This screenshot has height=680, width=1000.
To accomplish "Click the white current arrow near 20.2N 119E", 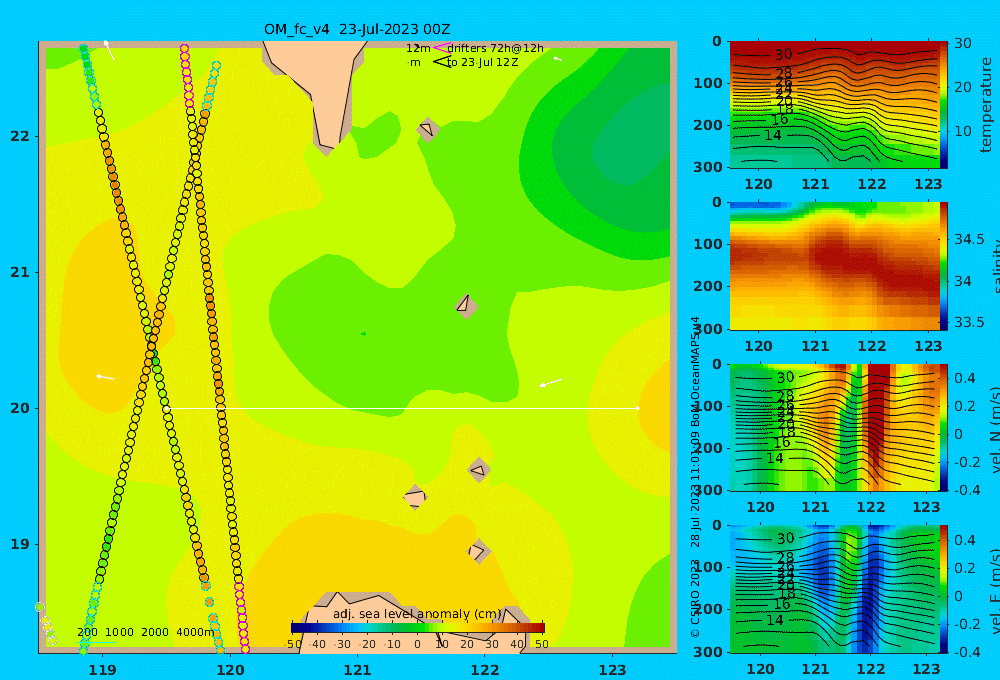I will point(105,377).
